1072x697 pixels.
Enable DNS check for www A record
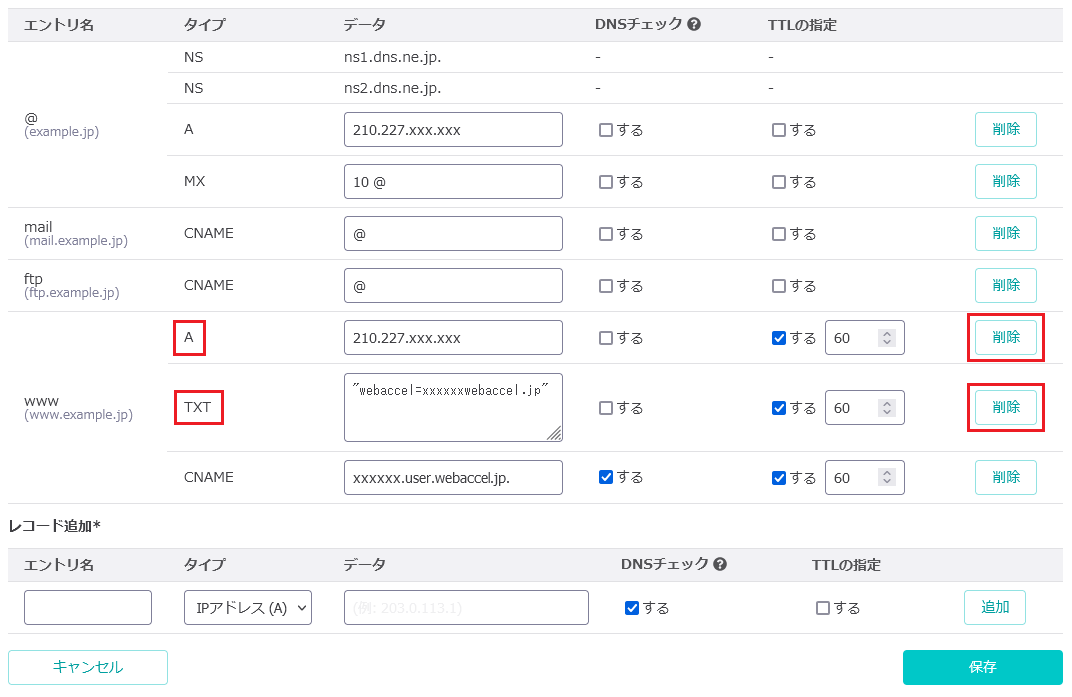pyautogui.click(x=606, y=338)
